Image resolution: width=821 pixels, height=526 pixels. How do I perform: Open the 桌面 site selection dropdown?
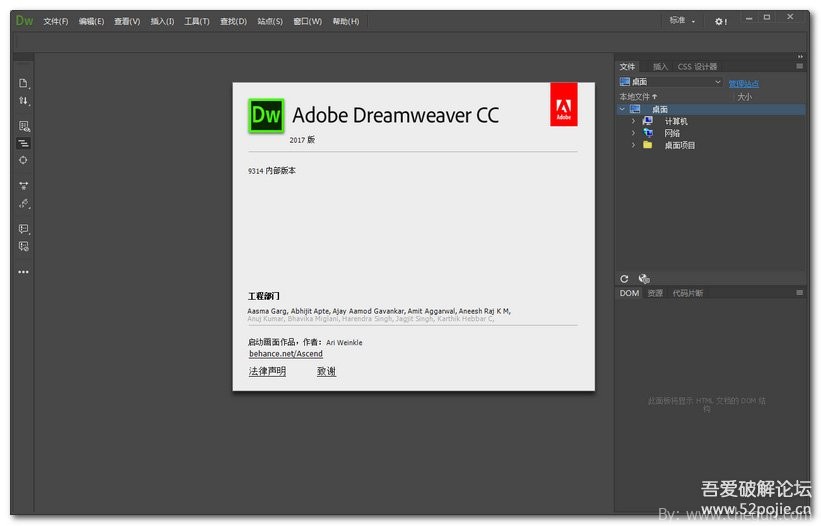(670, 82)
